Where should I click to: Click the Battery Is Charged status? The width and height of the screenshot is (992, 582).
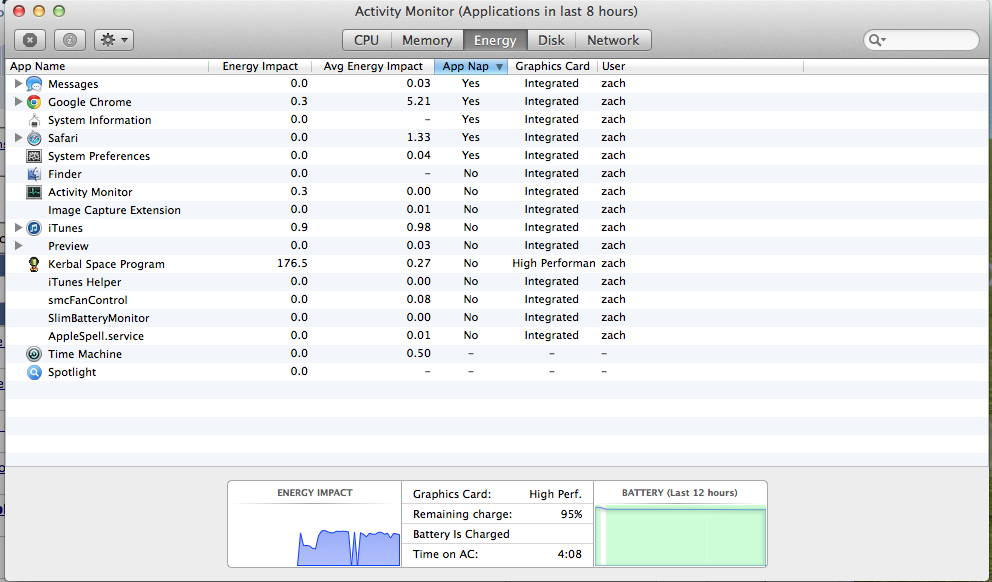[x=461, y=534]
